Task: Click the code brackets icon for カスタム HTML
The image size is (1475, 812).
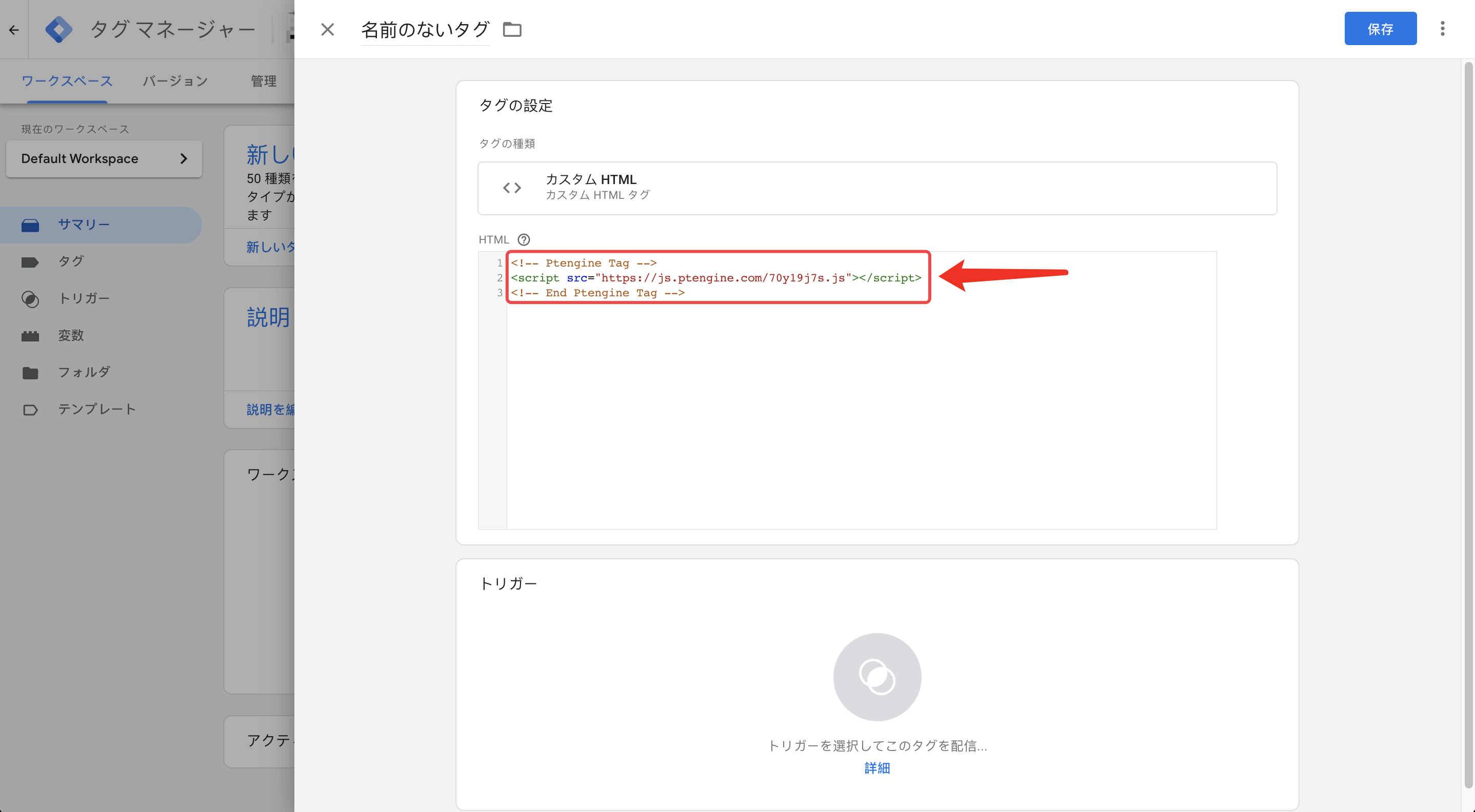Action: (x=512, y=188)
